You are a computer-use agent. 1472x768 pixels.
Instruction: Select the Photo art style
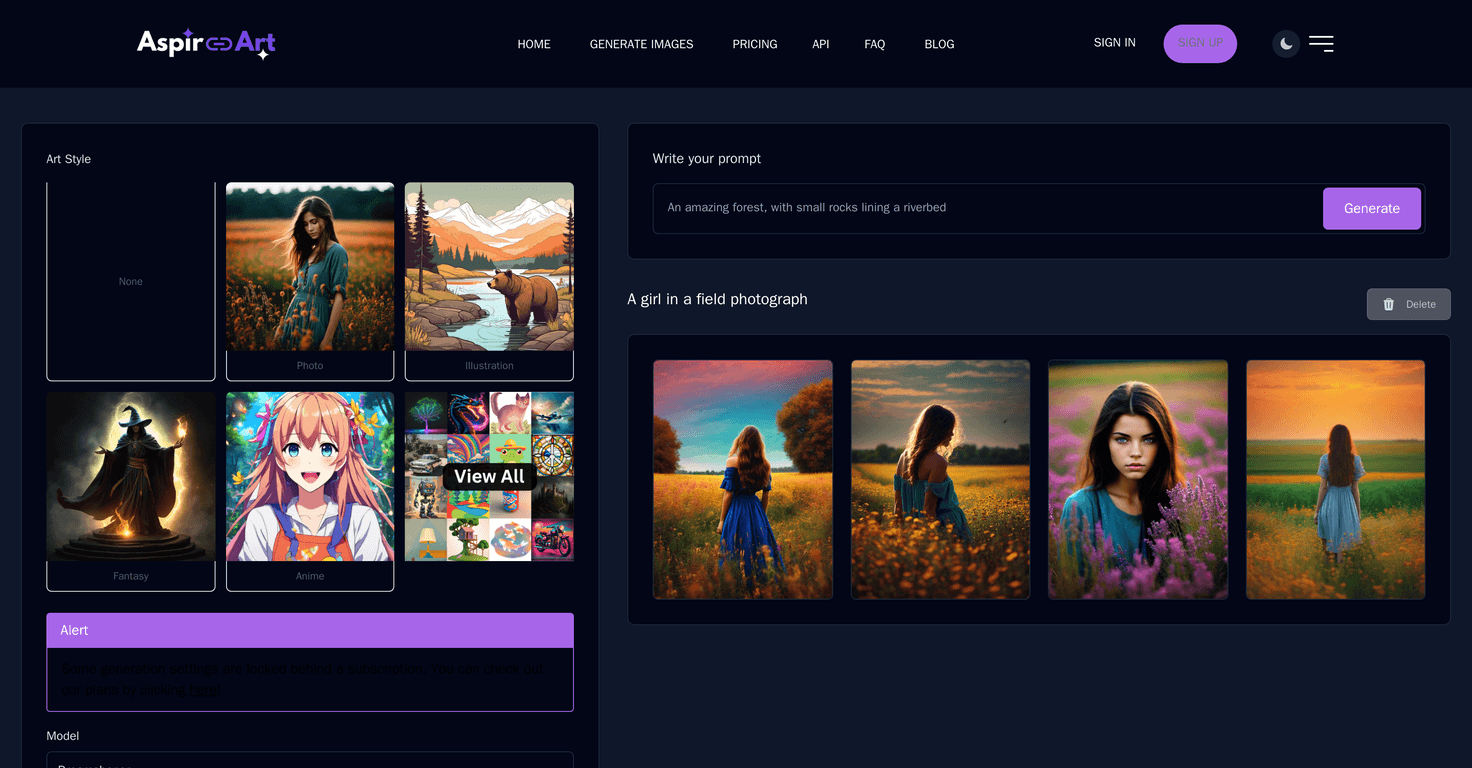click(x=310, y=281)
